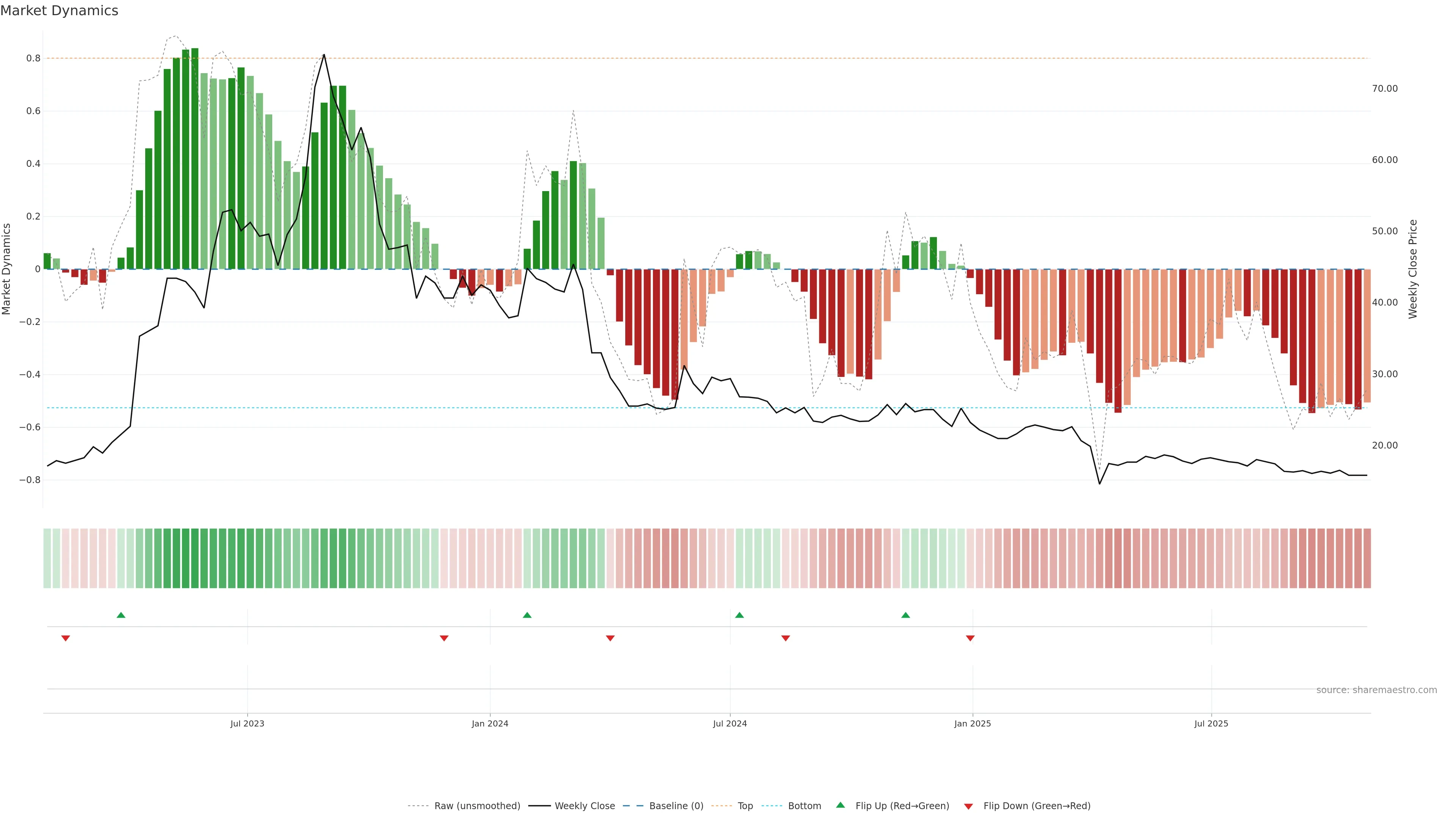Click the red flip-down marker just before Jan 2024
1456x819 pixels.
444,638
